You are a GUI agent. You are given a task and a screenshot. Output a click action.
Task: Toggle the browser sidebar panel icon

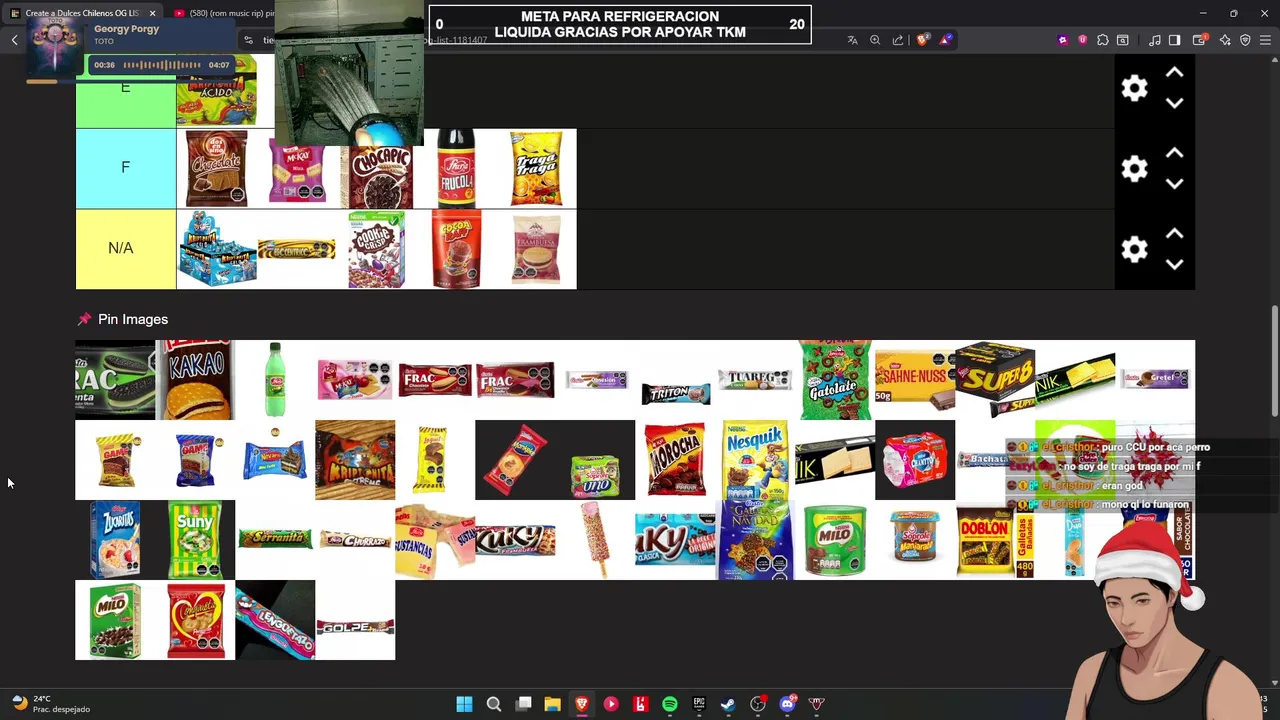point(1175,40)
